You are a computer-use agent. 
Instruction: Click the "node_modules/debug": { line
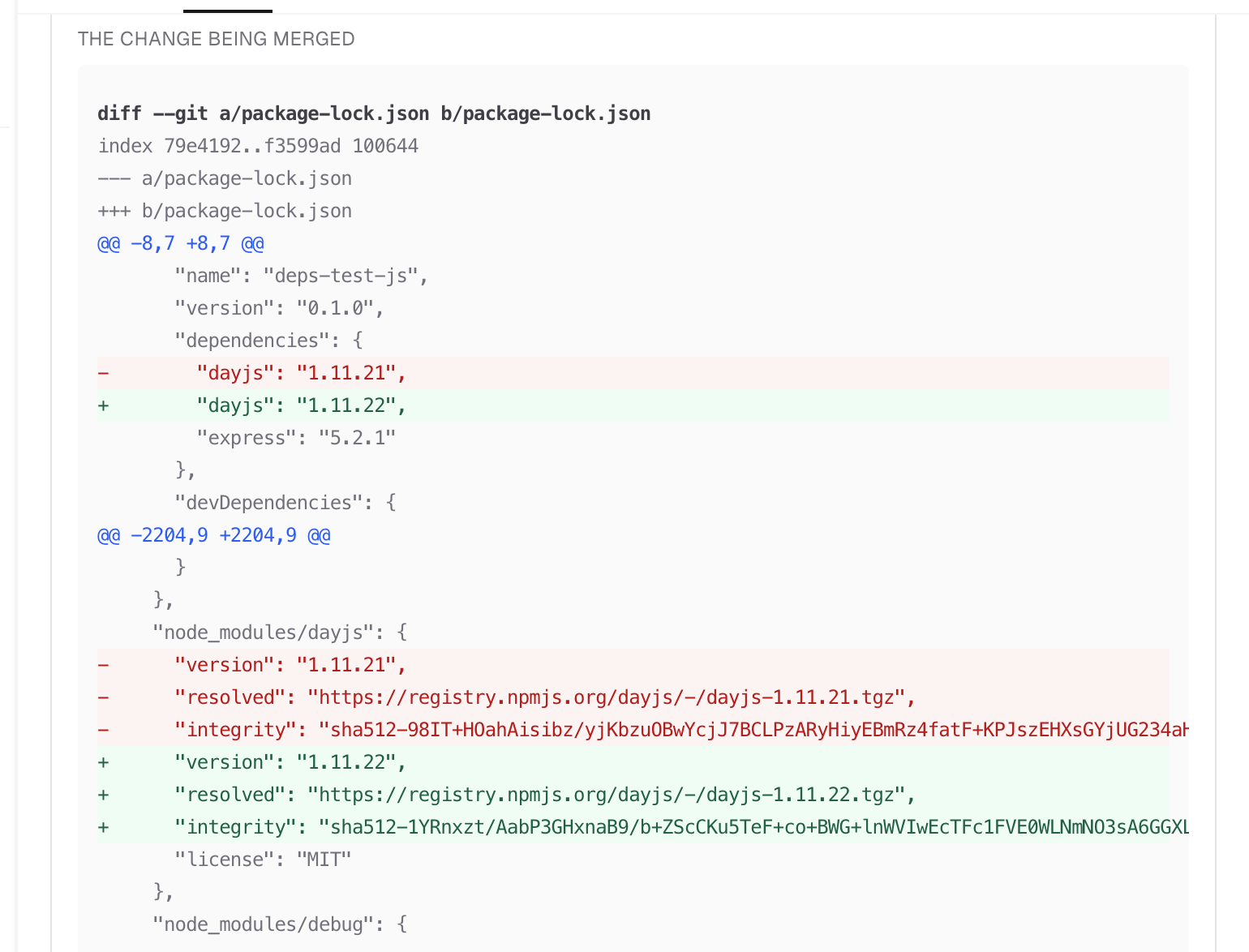(280, 924)
